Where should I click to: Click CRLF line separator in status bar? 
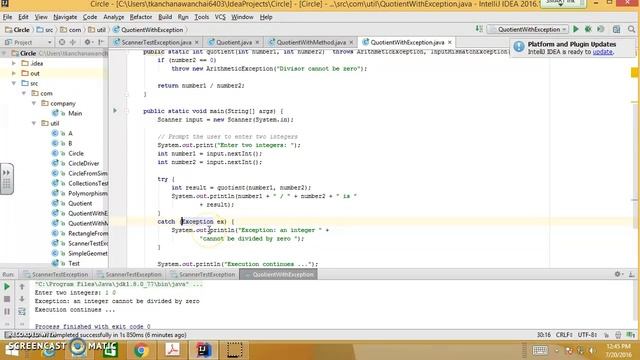[564, 335]
